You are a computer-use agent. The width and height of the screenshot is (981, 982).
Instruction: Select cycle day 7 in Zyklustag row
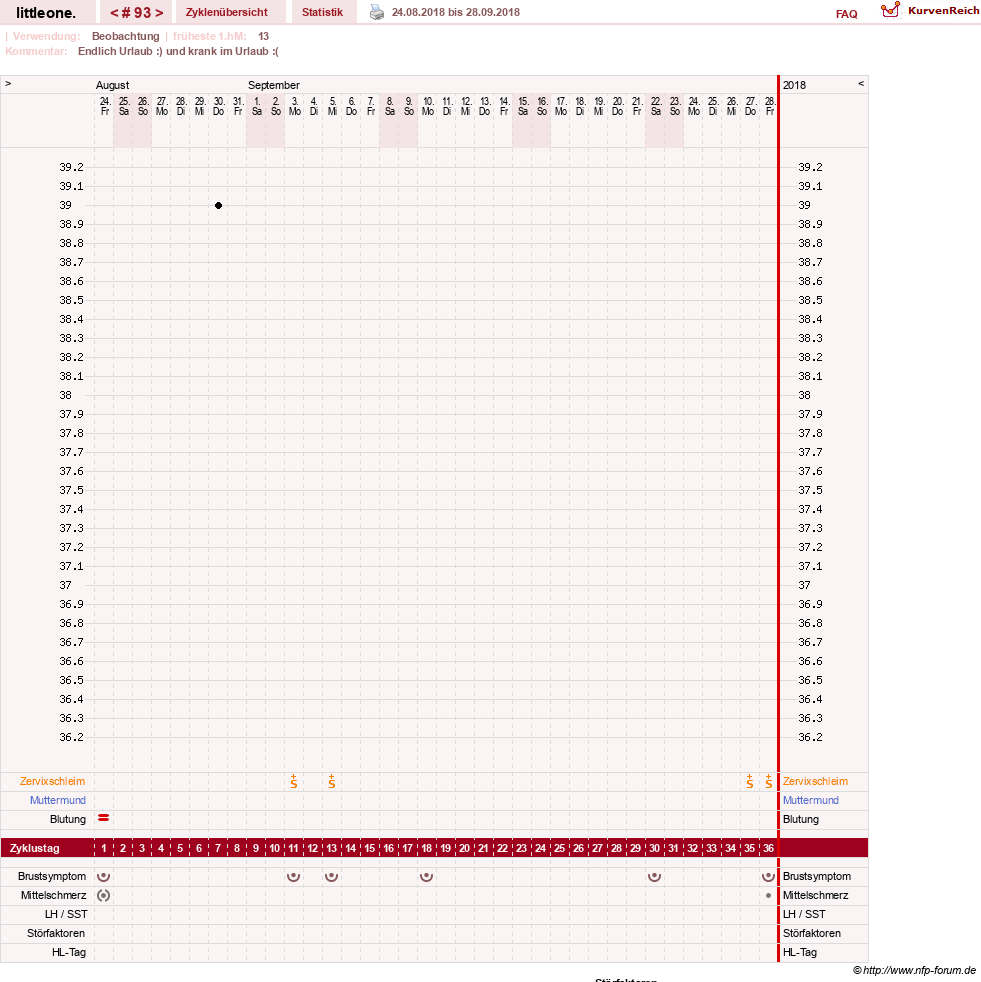(218, 848)
